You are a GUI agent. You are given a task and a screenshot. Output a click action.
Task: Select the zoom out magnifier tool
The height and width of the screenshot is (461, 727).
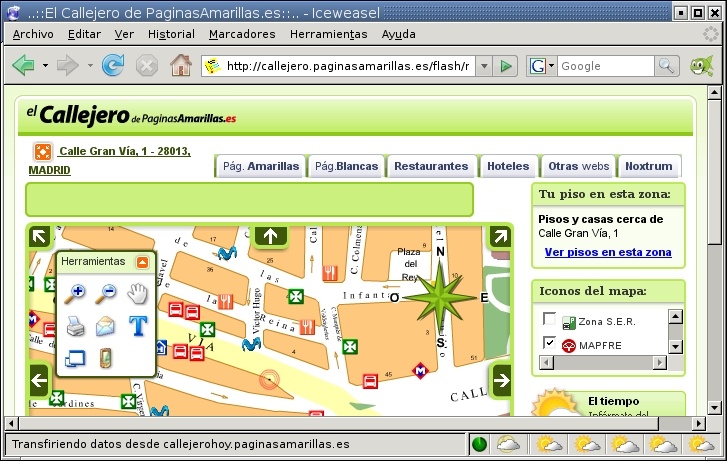coord(106,293)
